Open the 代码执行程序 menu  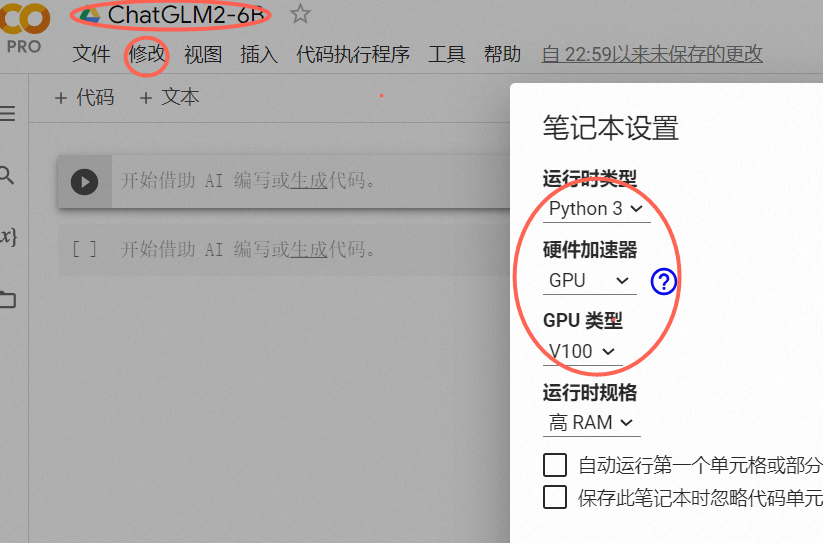point(352,54)
